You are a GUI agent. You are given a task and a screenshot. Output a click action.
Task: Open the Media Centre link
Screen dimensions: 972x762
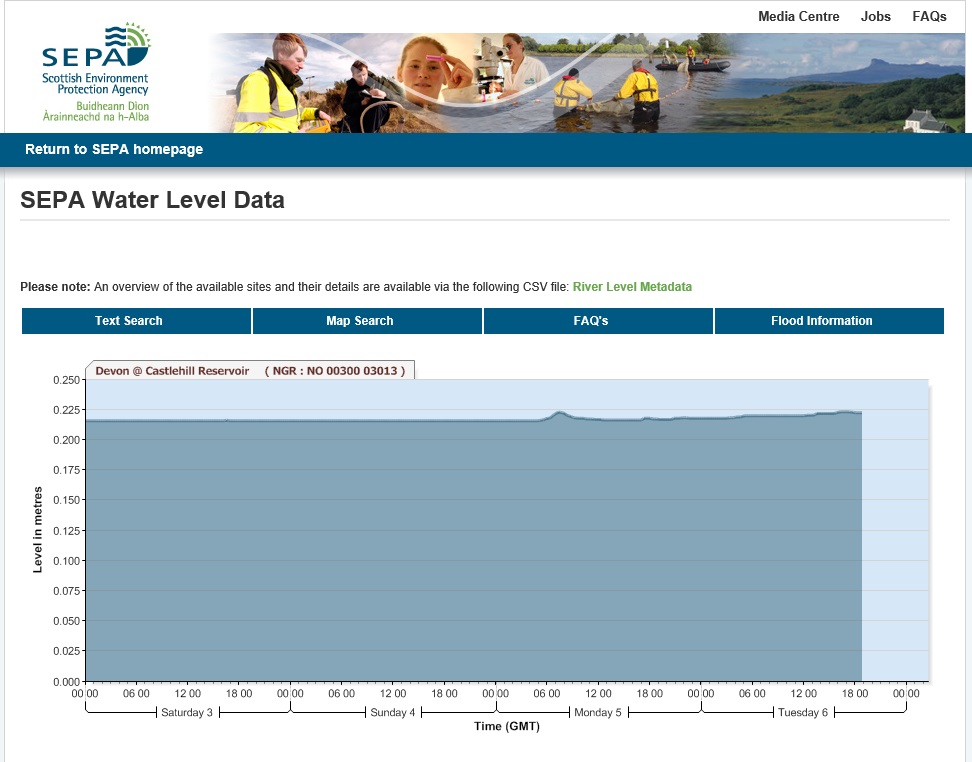(798, 16)
